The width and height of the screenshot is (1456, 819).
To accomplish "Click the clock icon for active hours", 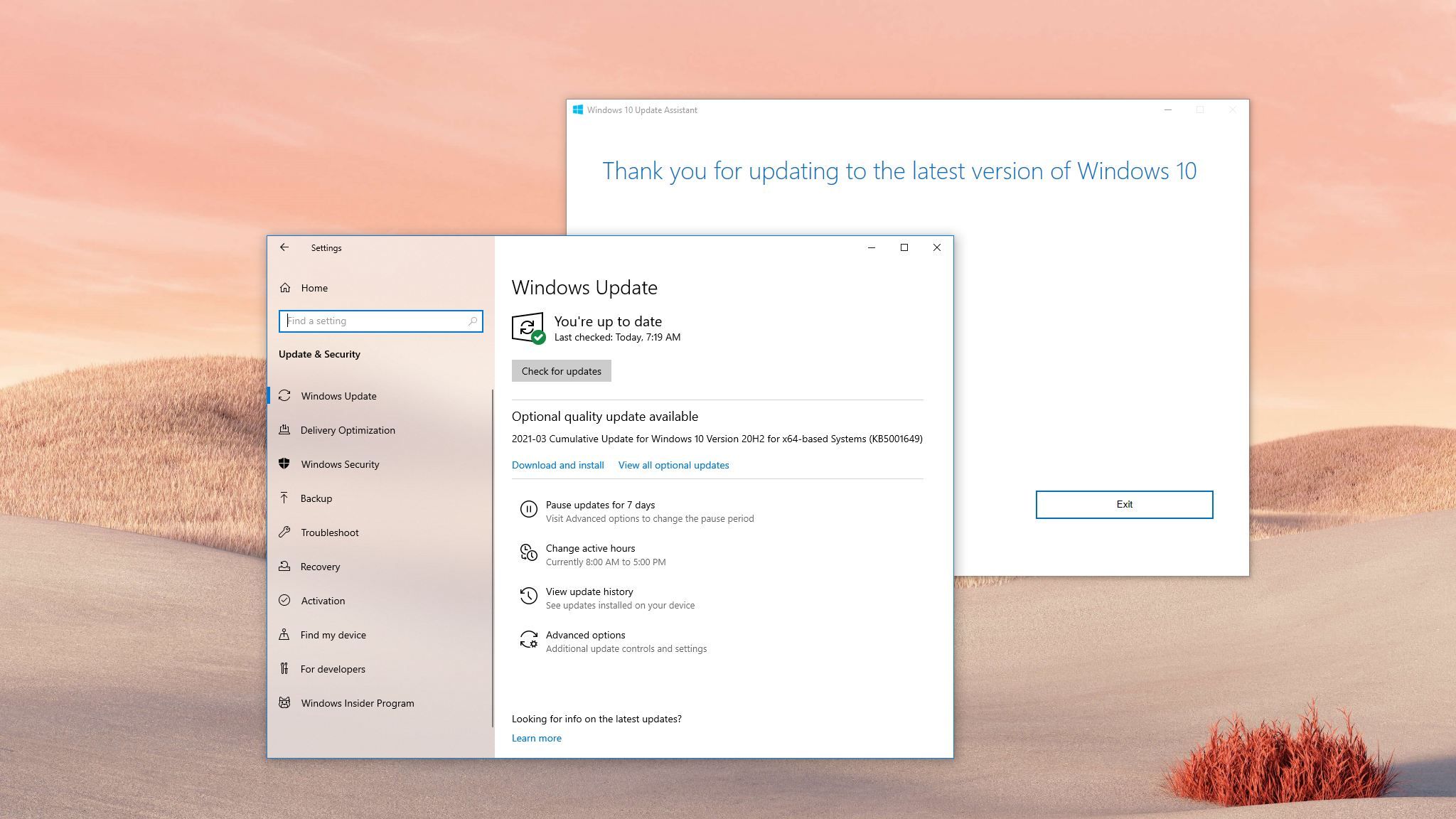I will [x=528, y=552].
